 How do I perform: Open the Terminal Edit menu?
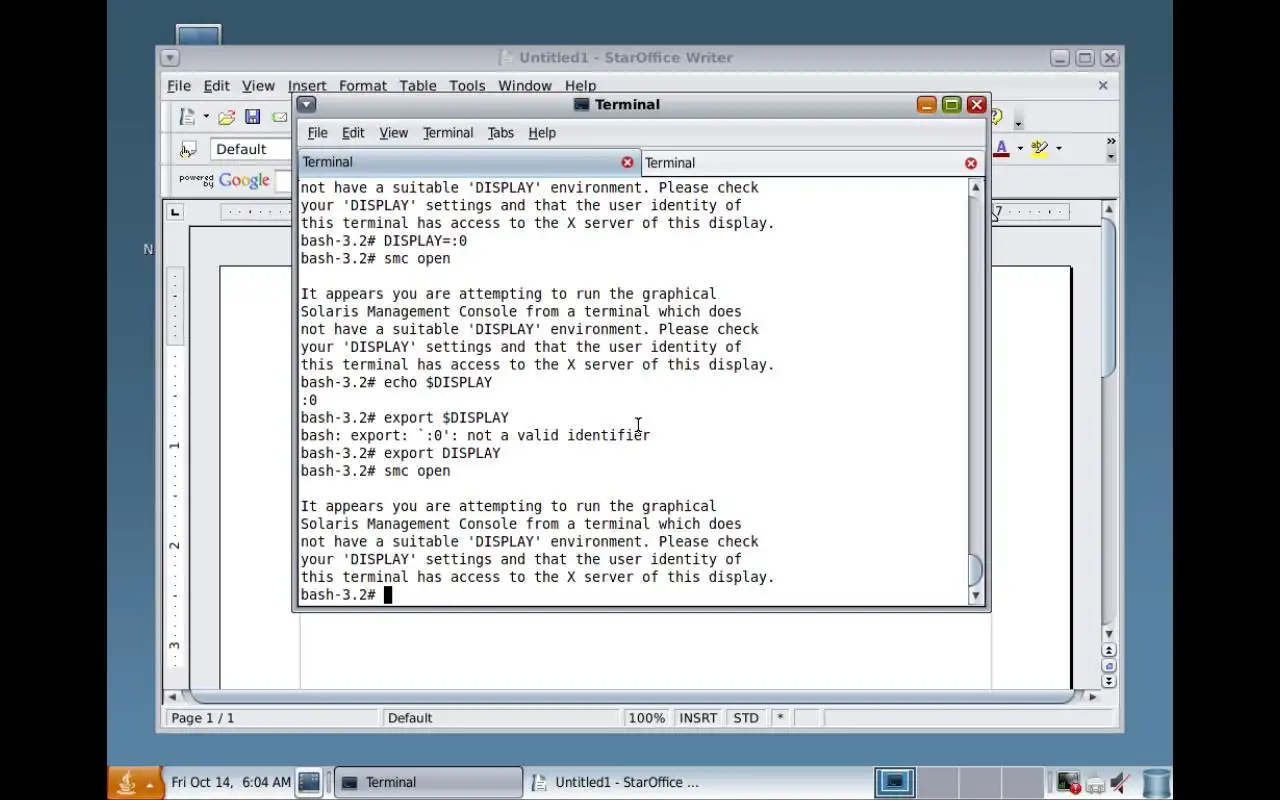pos(353,133)
